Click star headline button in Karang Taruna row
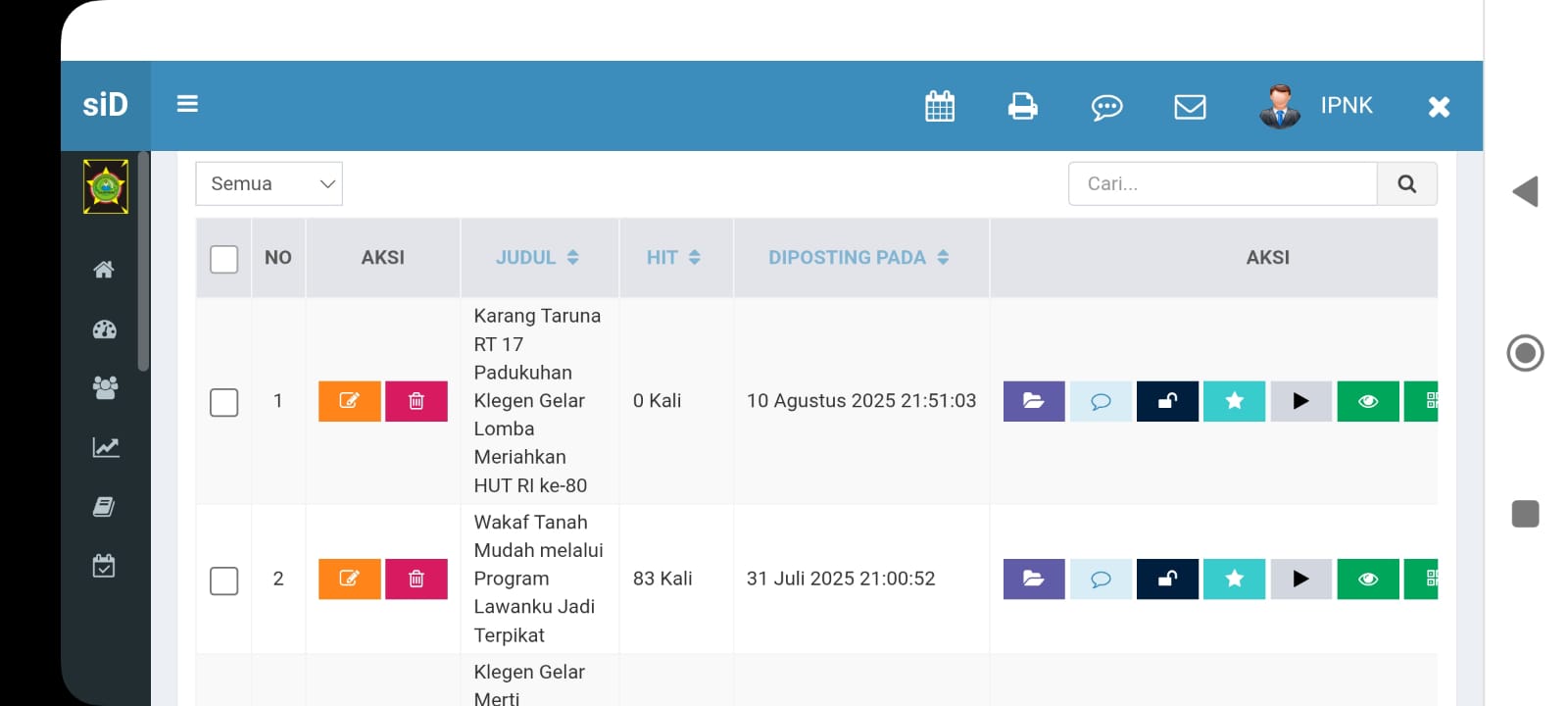1568x706 pixels. coord(1235,401)
